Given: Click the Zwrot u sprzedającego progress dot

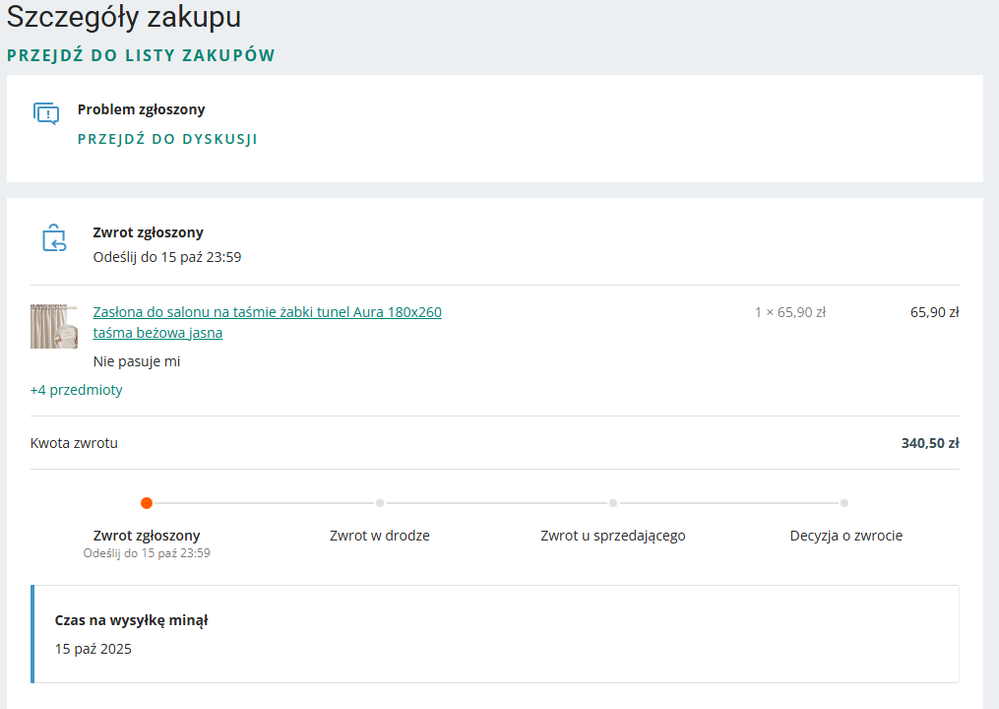Looking at the screenshot, I should [613, 503].
